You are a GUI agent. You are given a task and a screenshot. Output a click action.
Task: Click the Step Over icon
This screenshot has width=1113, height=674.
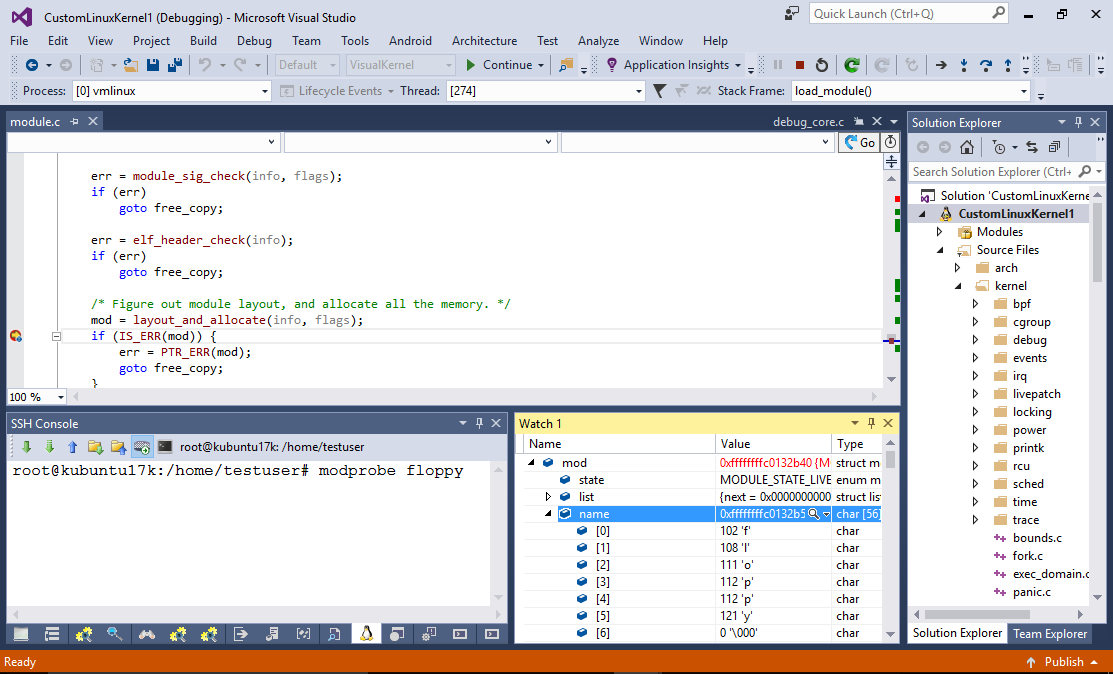coord(986,65)
